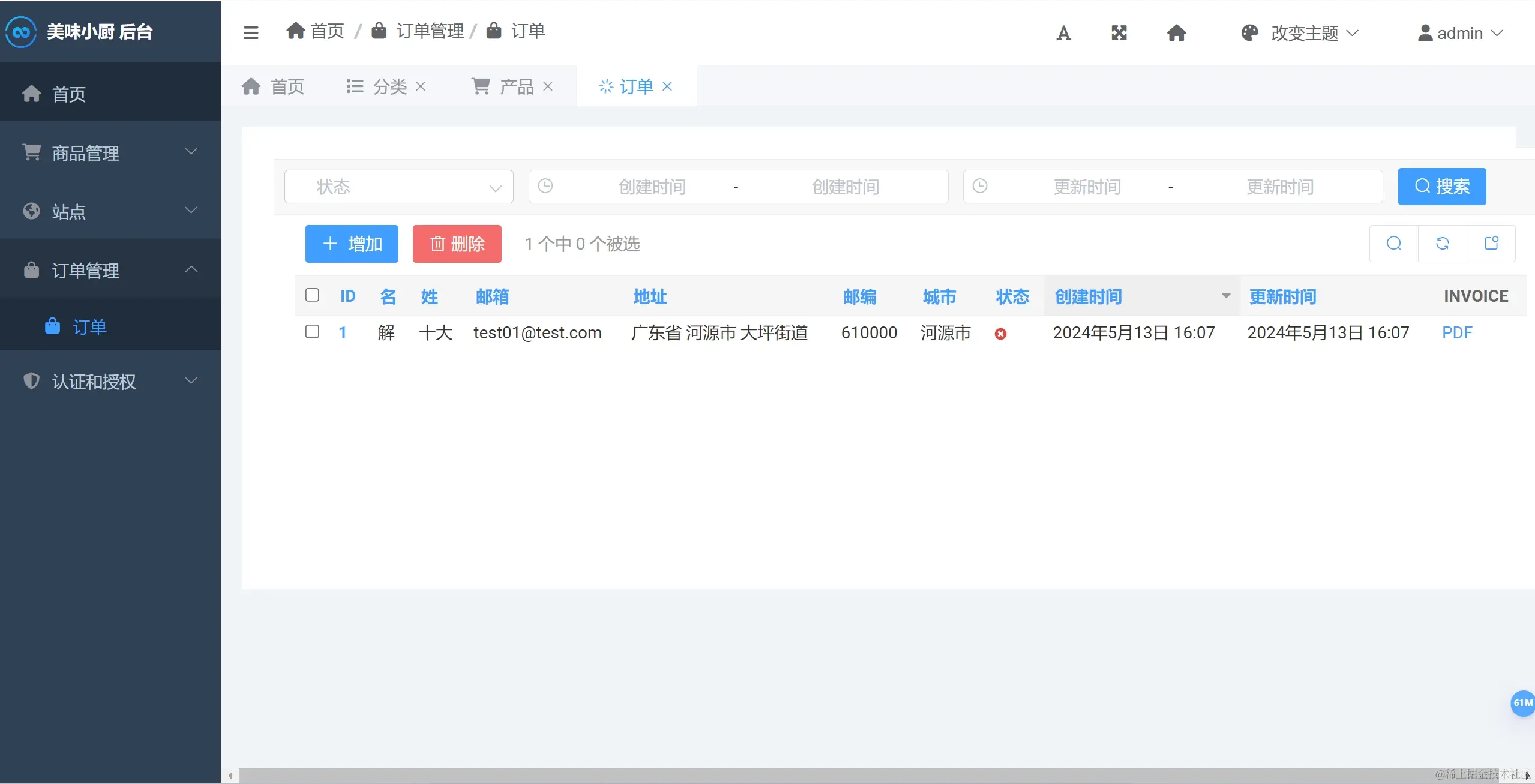Click the home icon in top toolbar
The height and width of the screenshot is (784, 1535).
1176,33
